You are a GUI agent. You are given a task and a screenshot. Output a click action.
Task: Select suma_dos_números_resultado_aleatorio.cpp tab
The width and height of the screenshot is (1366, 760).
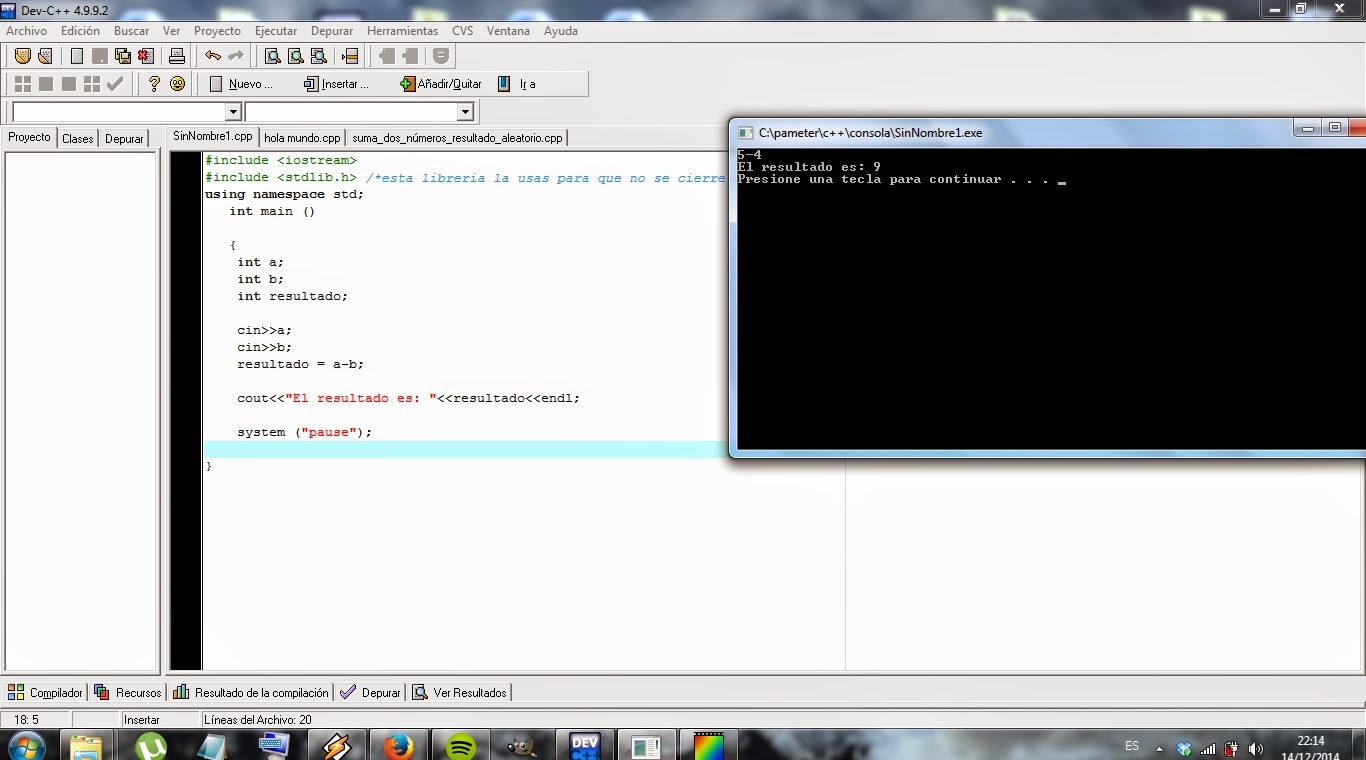(457, 138)
